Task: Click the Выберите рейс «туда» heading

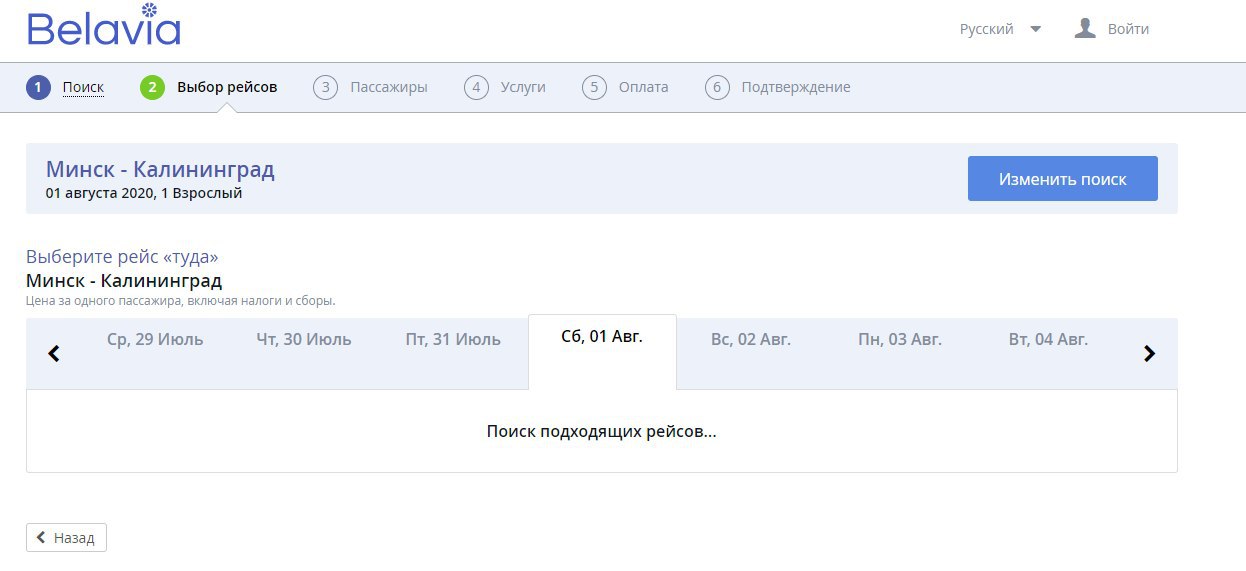Action: pyautogui.click(x=122, y=257)
